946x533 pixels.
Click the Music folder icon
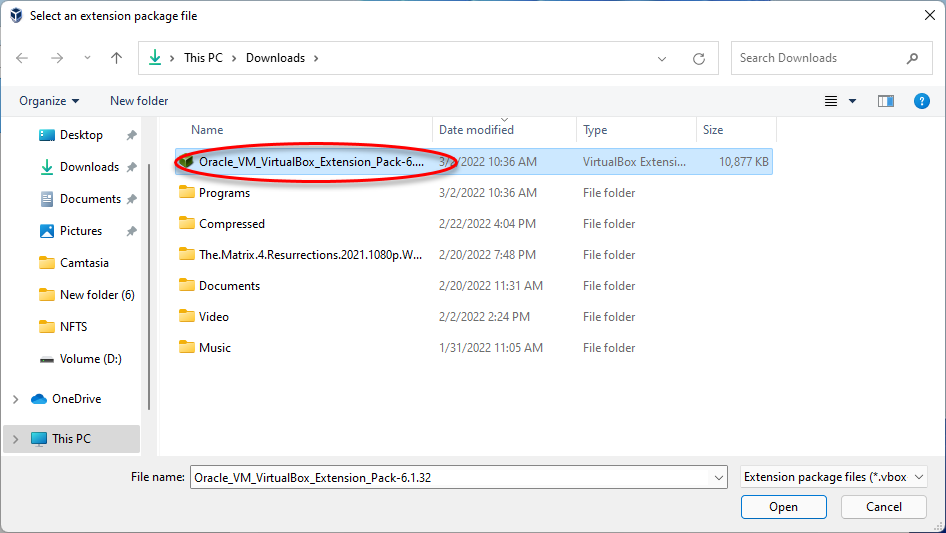pos(187,347)
